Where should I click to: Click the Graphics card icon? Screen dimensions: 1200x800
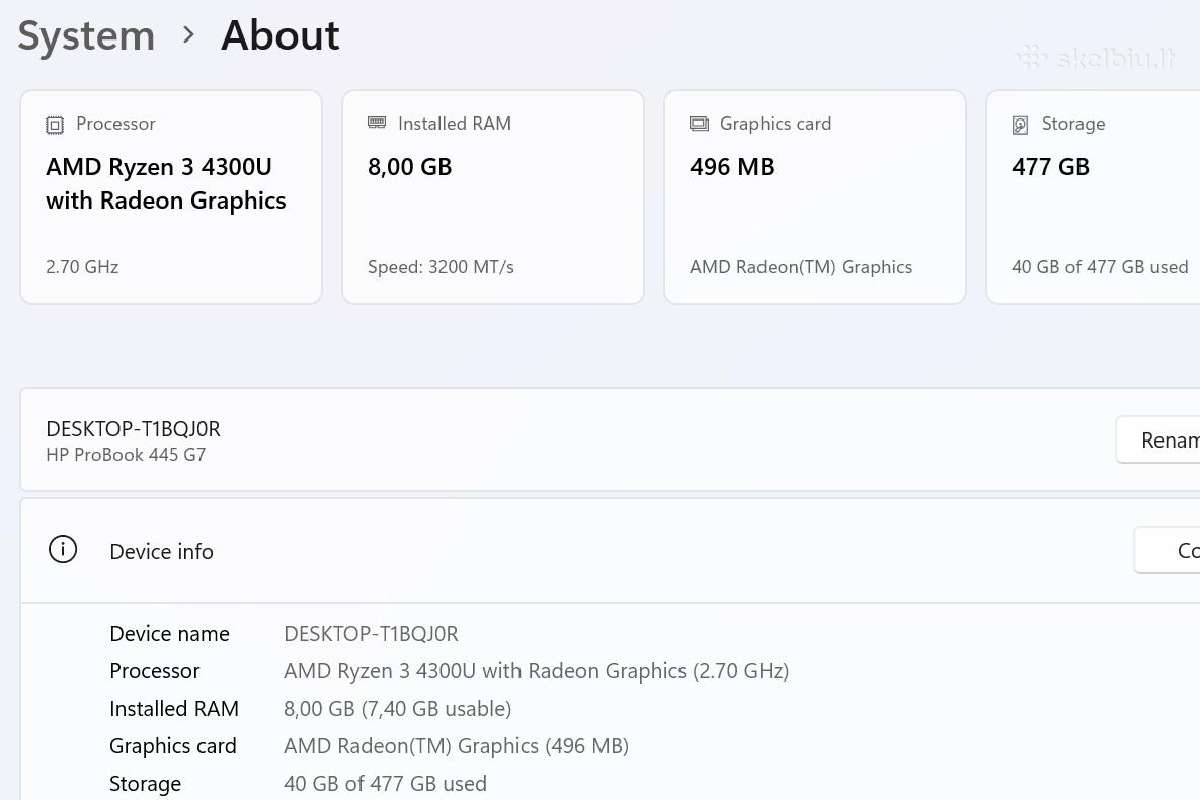(699, 124)
